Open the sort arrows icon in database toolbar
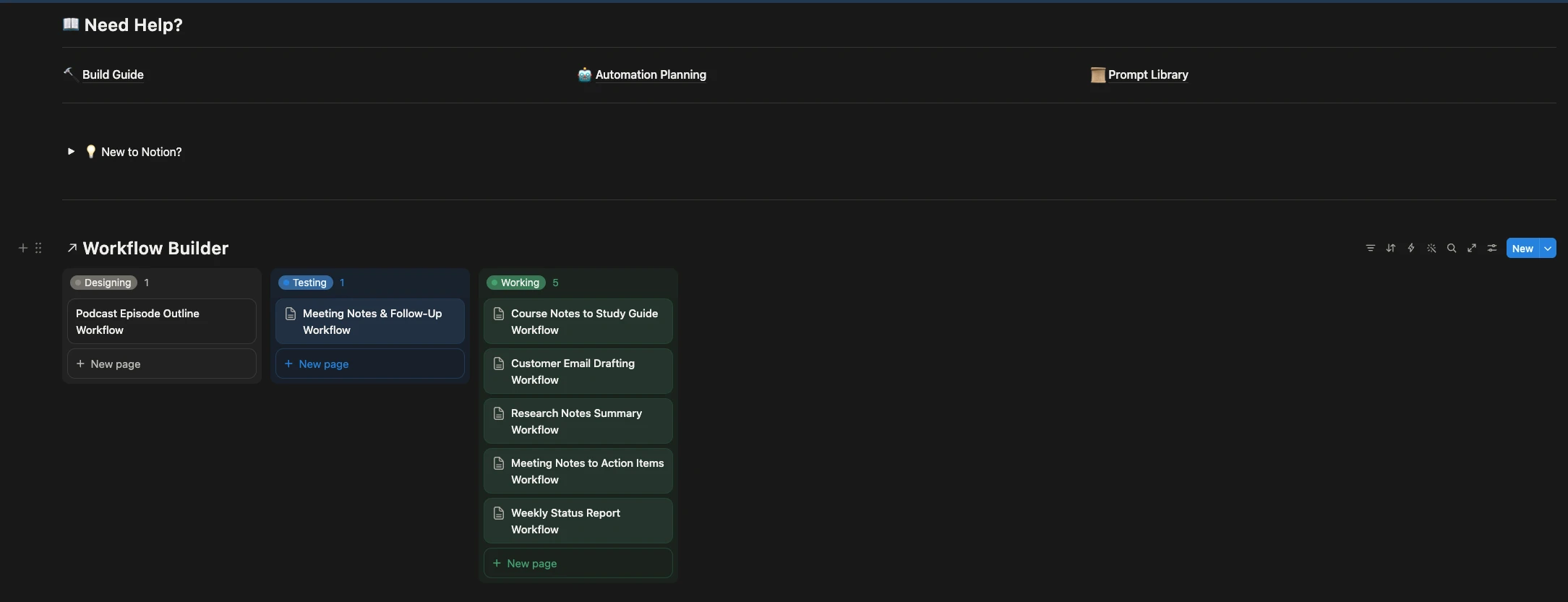This screenshot has height=602, width=1568. [x=1390, y=248]
